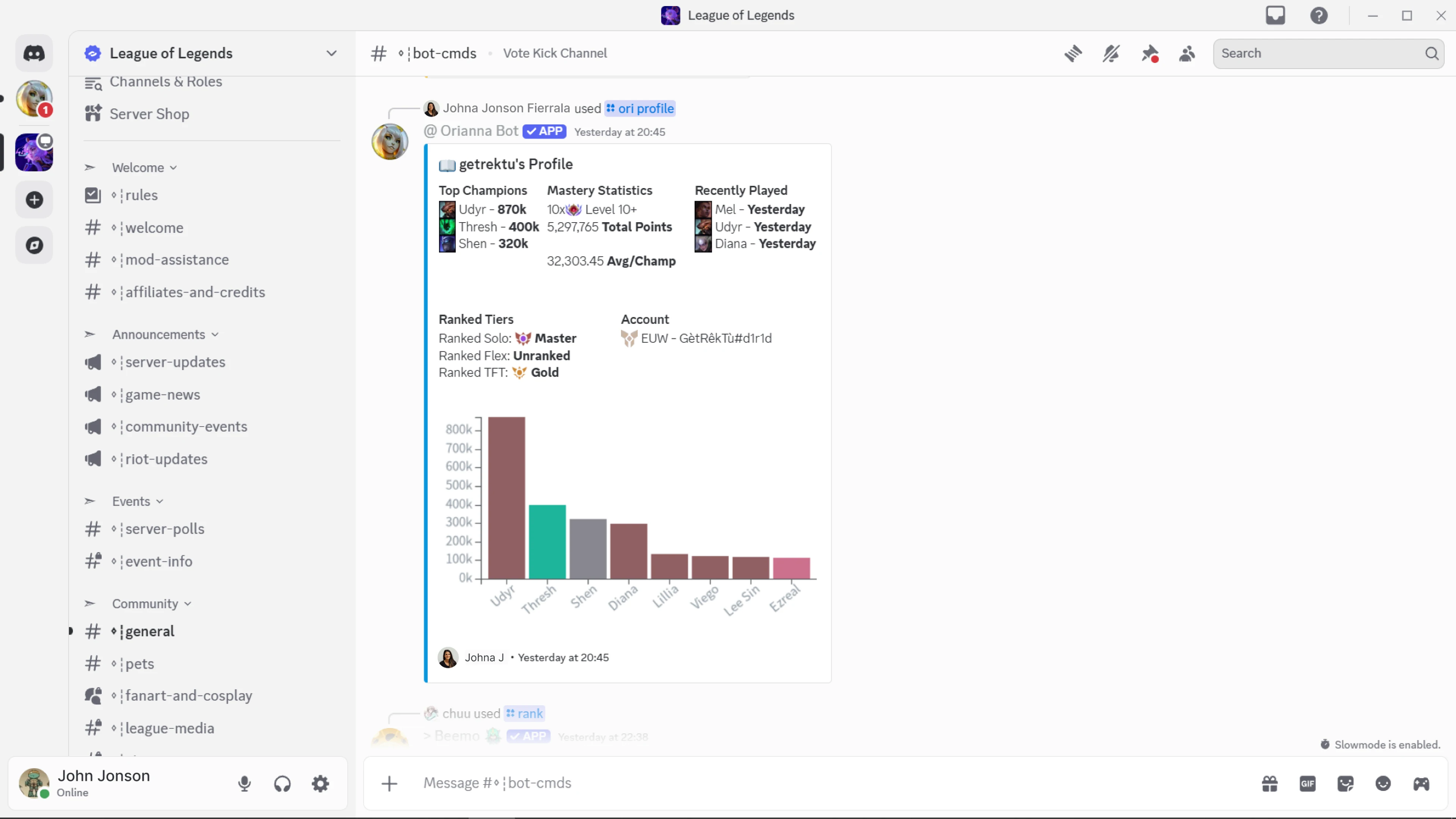Open Discord inbox

1276,15
